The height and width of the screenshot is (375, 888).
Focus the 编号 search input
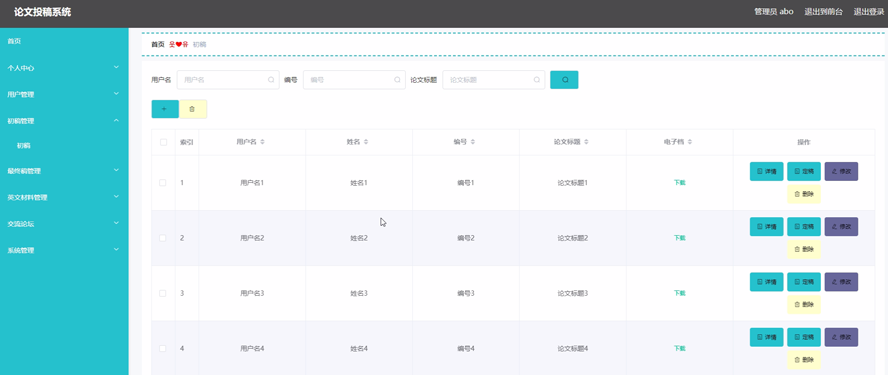(354, 80)
